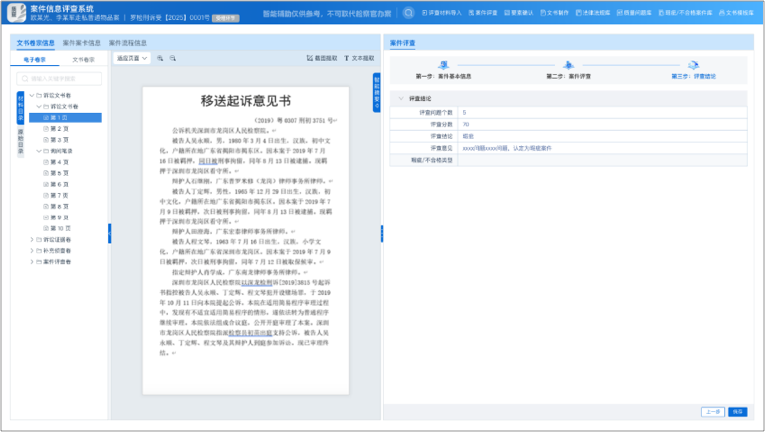Collapse the nested 诉讼文书卷 subfolder
This screenshot has width=765, height=432.
(39, 106)
